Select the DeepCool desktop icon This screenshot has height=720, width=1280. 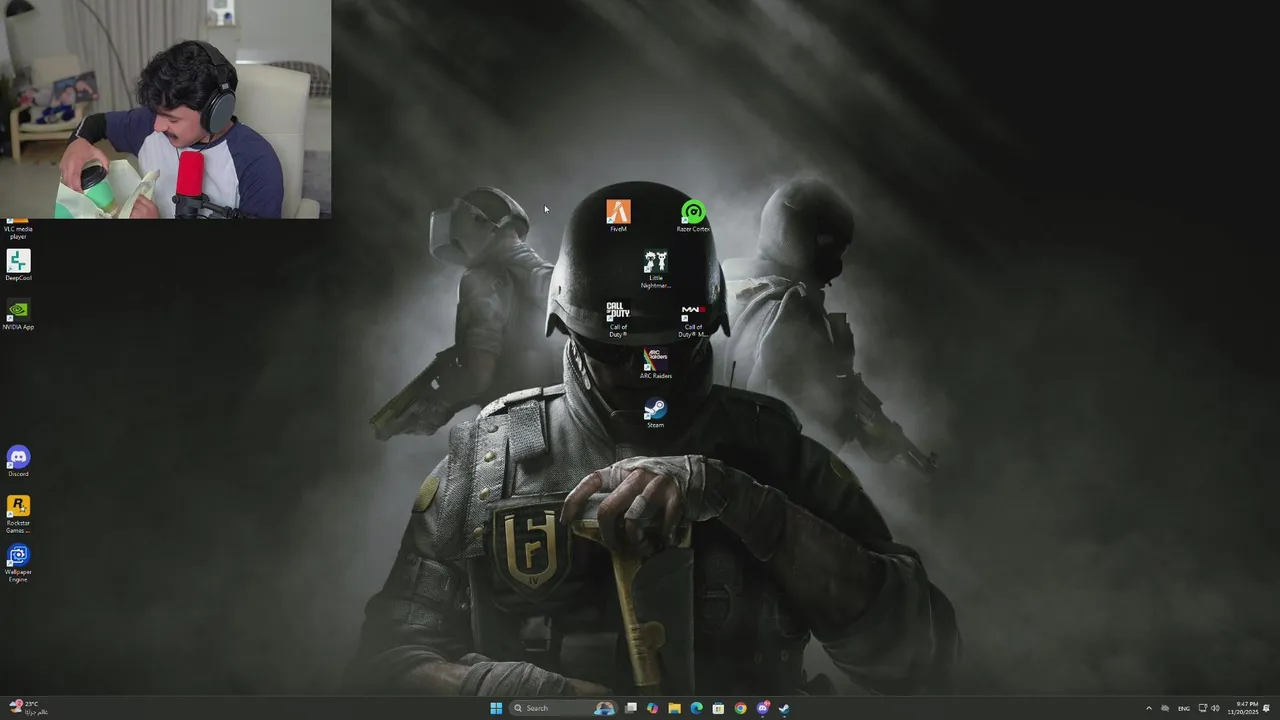[x=18, y=265]
